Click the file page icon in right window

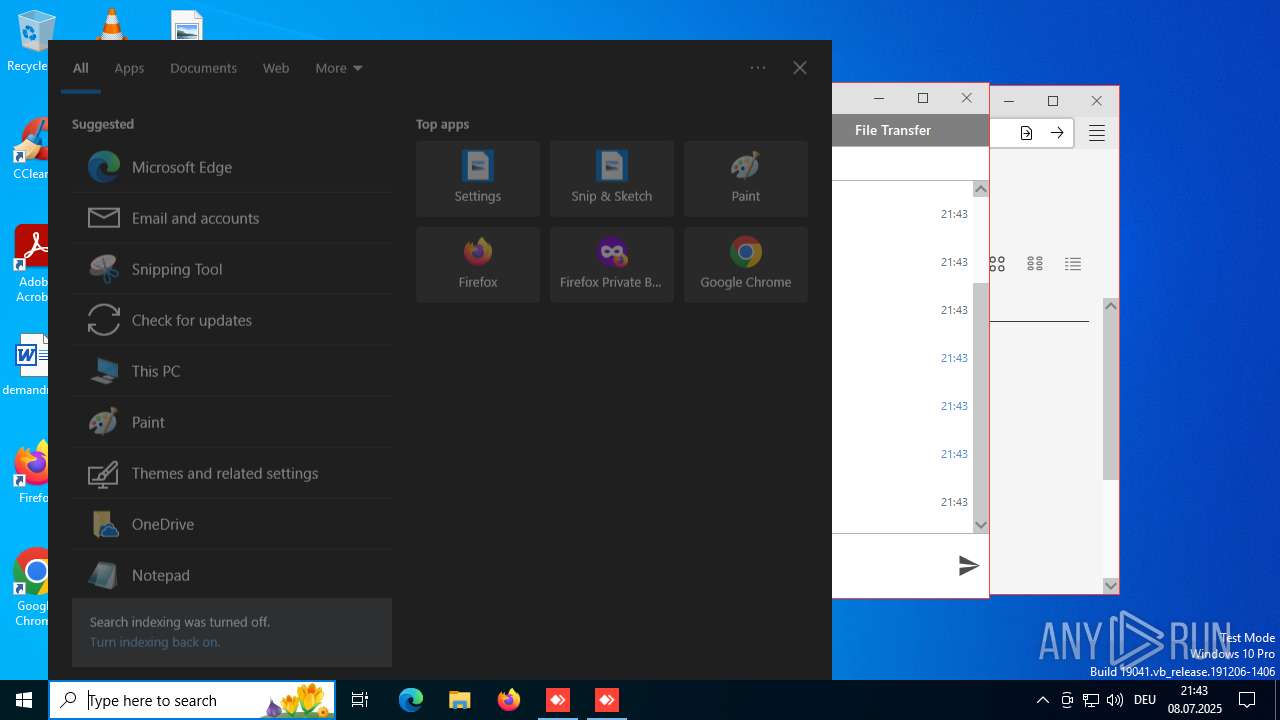1026,133
